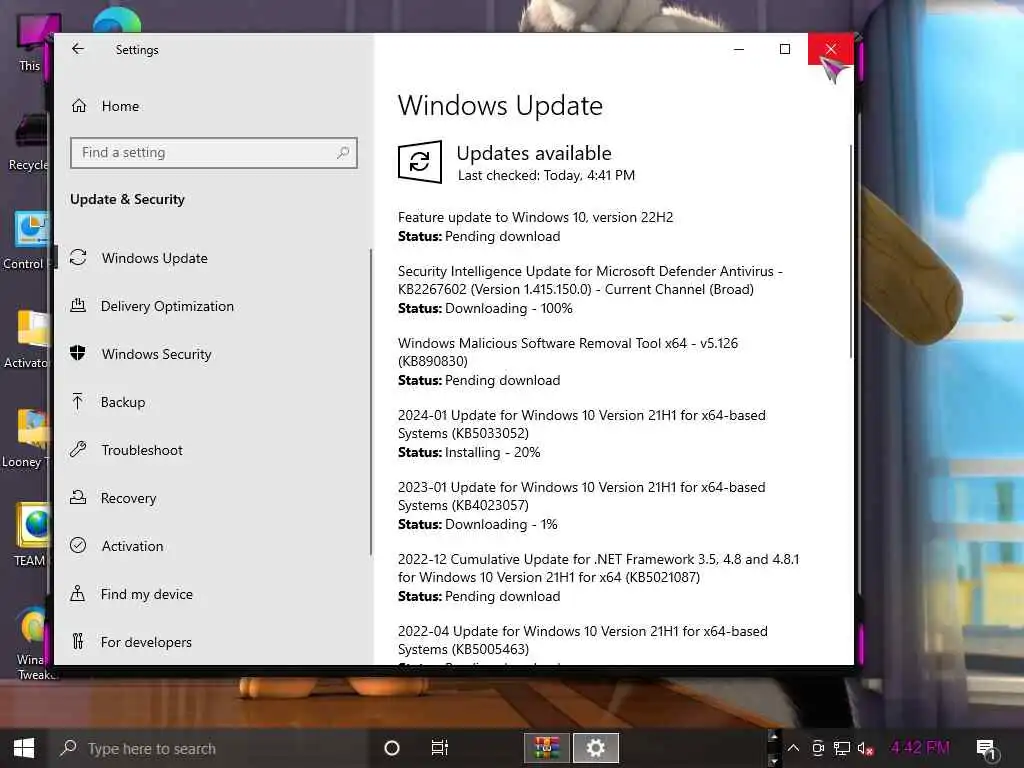The height and width of the screenshot is (768, 1024).
Task: Click the Find my device person icon
Action: (x=78, y=593)
